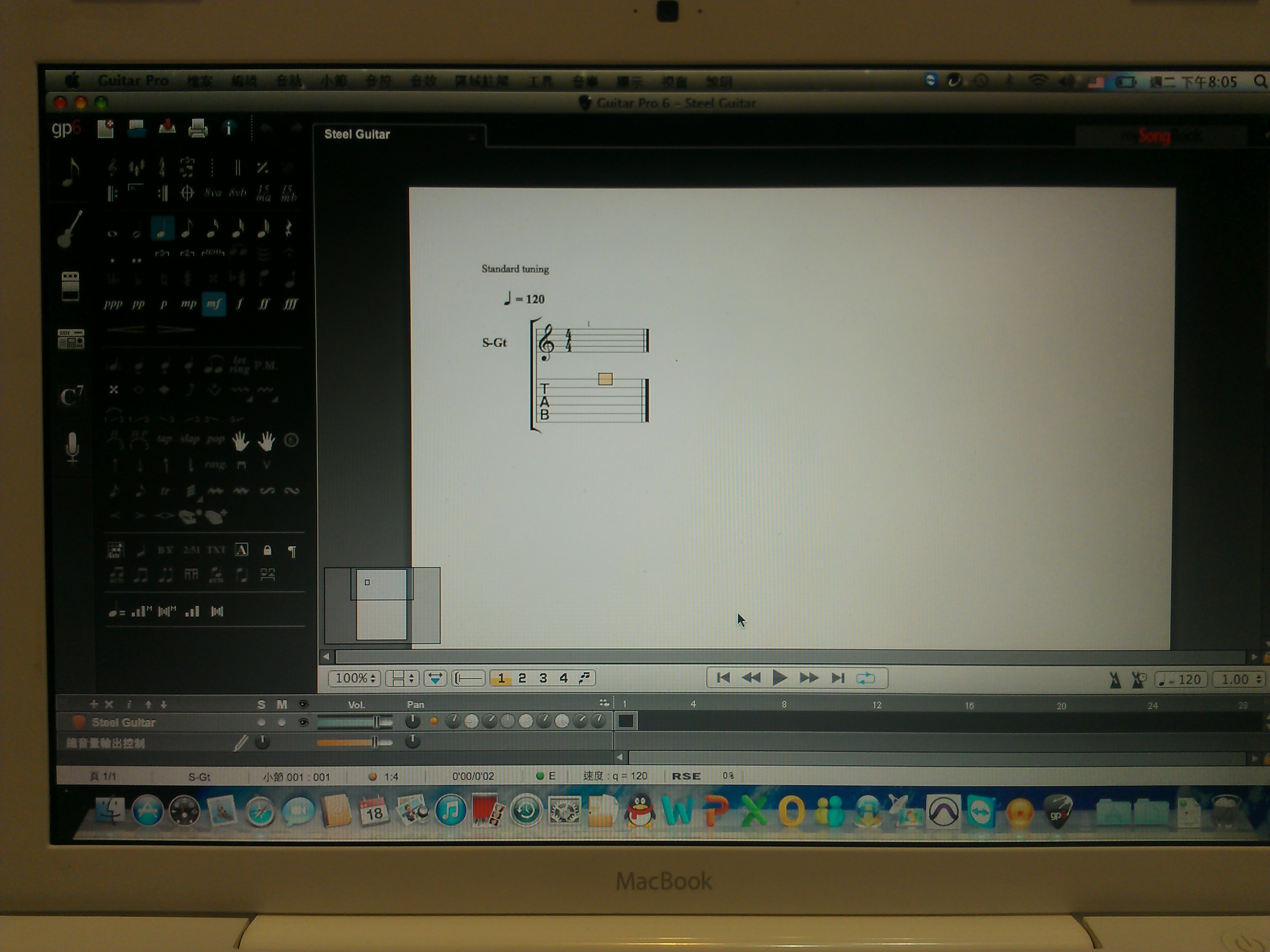Apply the let ring effect
The height and width of the screenshot is (952, 1270).
[x=240, y=365]
